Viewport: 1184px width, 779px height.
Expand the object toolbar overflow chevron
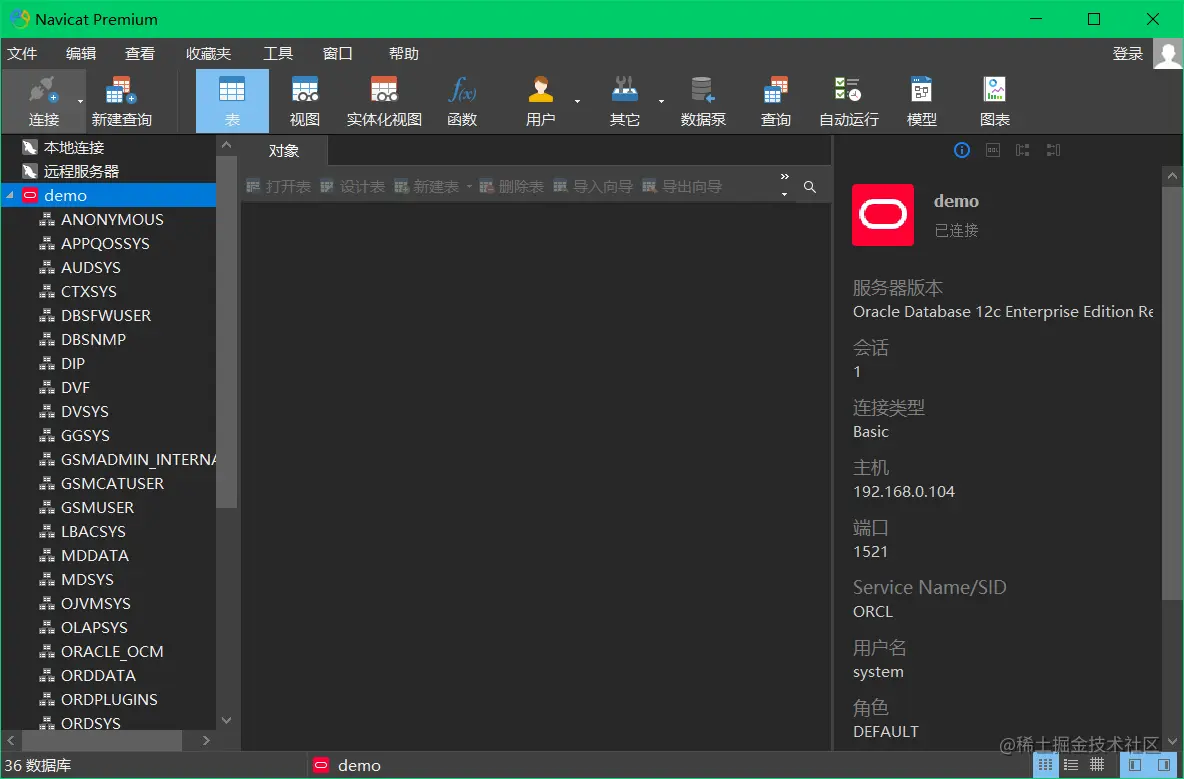tap(785, 177)
